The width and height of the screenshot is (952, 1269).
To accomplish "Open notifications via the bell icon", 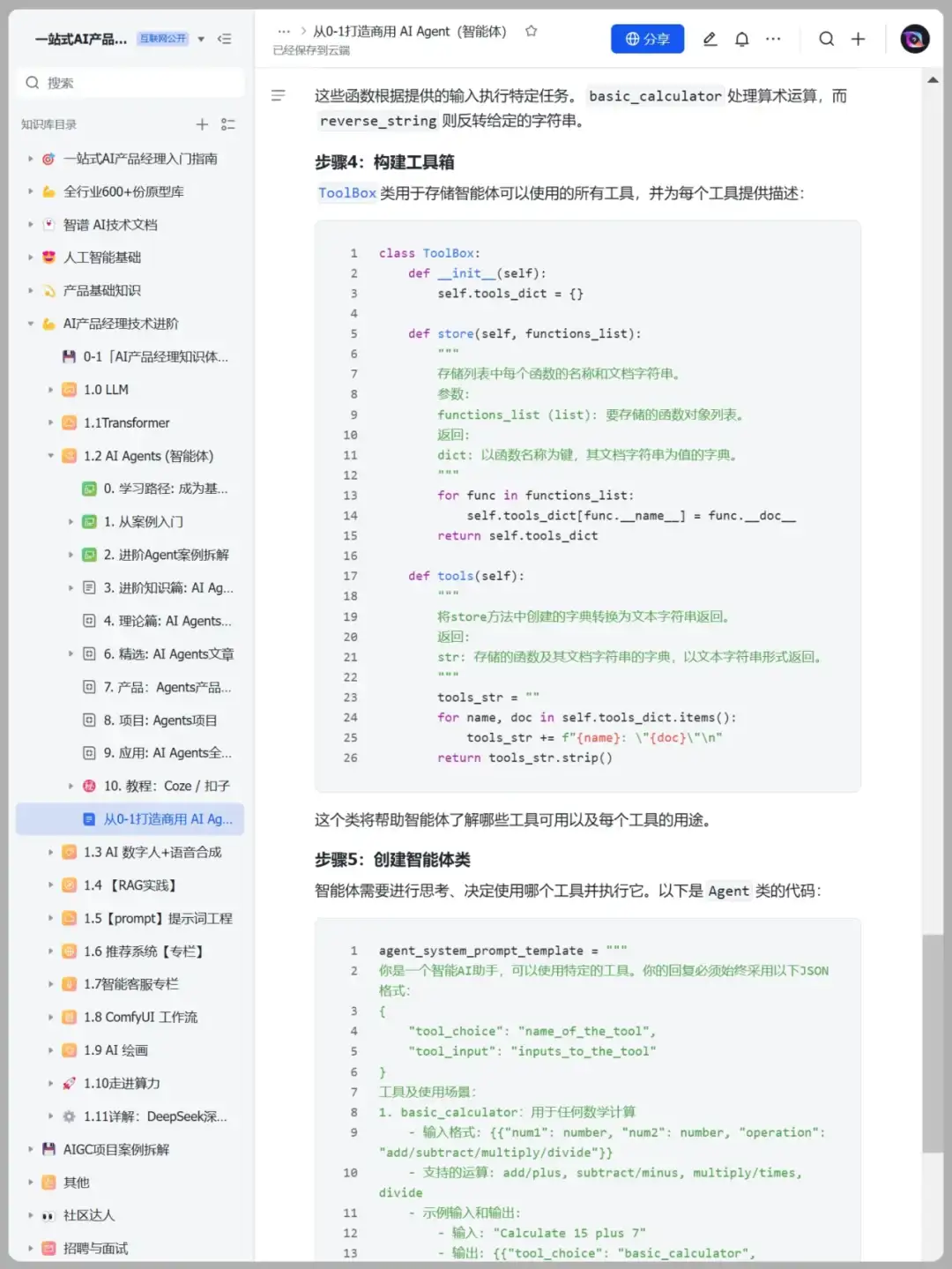I will [x=741, y=39].
